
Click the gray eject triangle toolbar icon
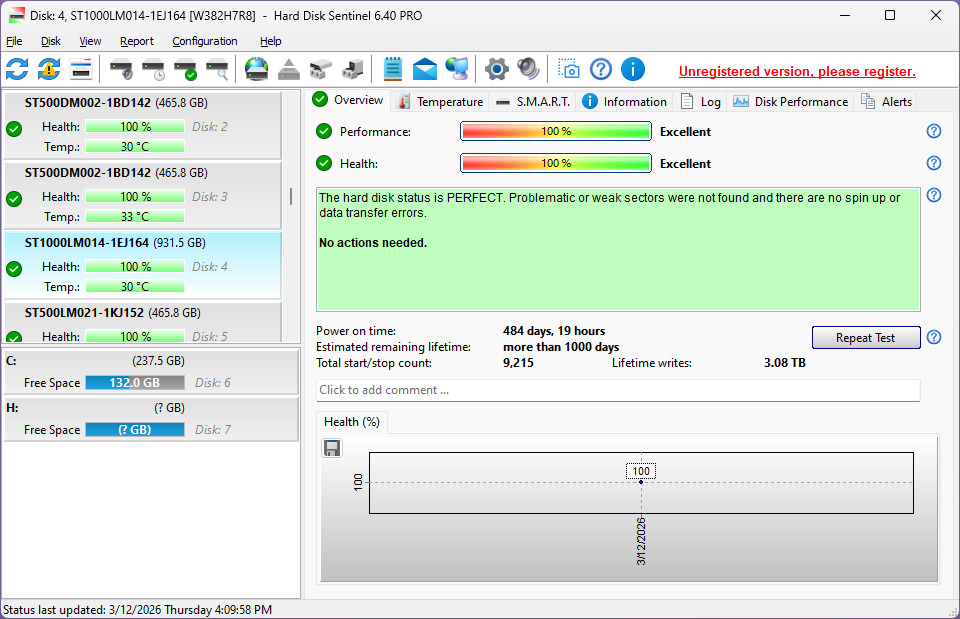pyautogui.click(x=288, y=69)
